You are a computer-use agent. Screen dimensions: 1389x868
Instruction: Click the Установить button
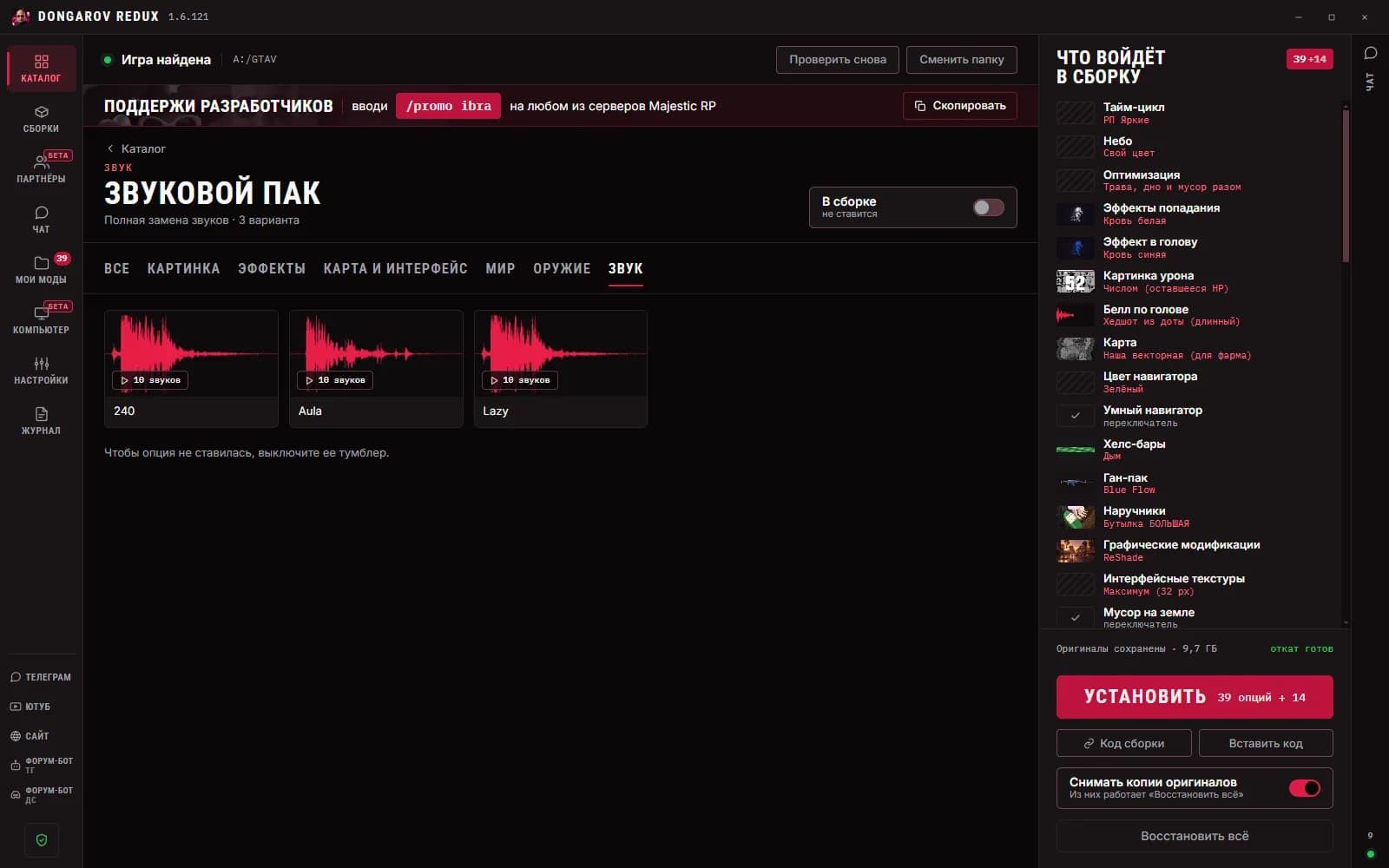[1195, 697]
